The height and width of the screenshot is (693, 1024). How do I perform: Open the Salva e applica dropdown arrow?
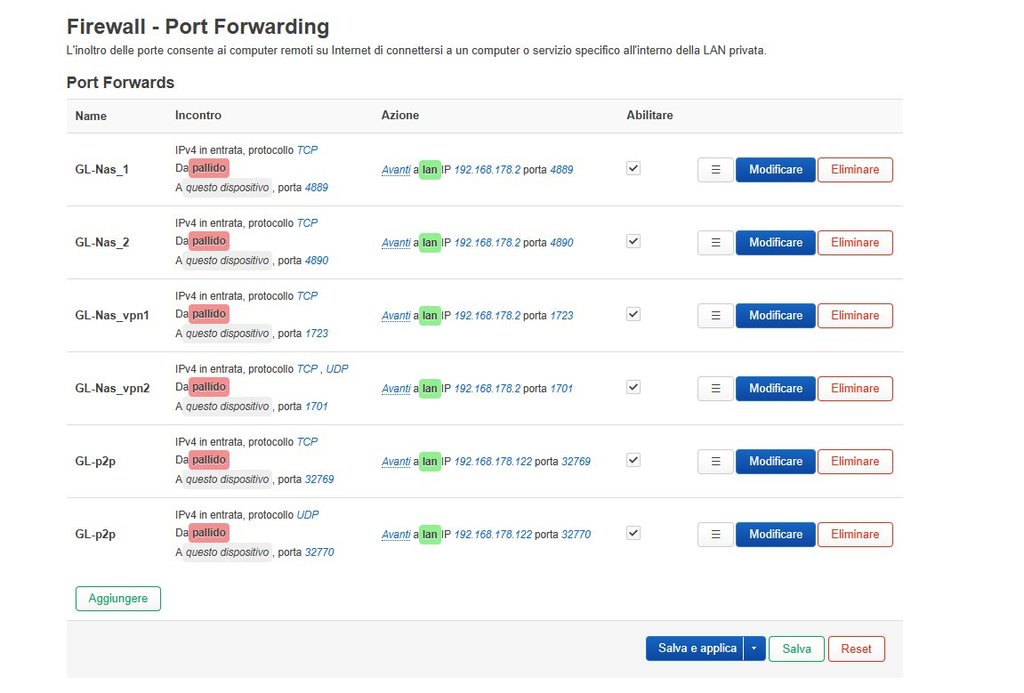(x=754, y=649)
